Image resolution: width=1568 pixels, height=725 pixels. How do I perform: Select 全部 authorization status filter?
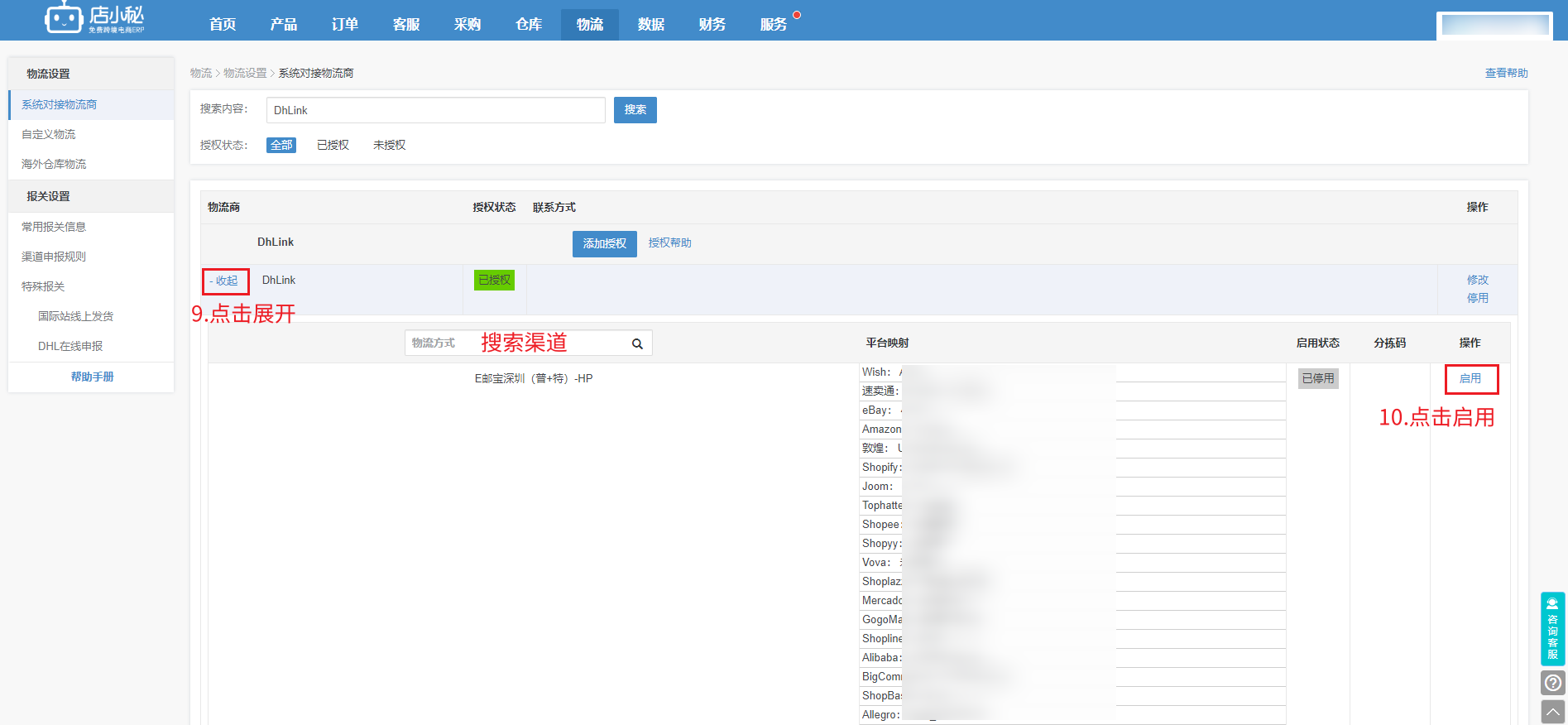[x=281, y=145]
